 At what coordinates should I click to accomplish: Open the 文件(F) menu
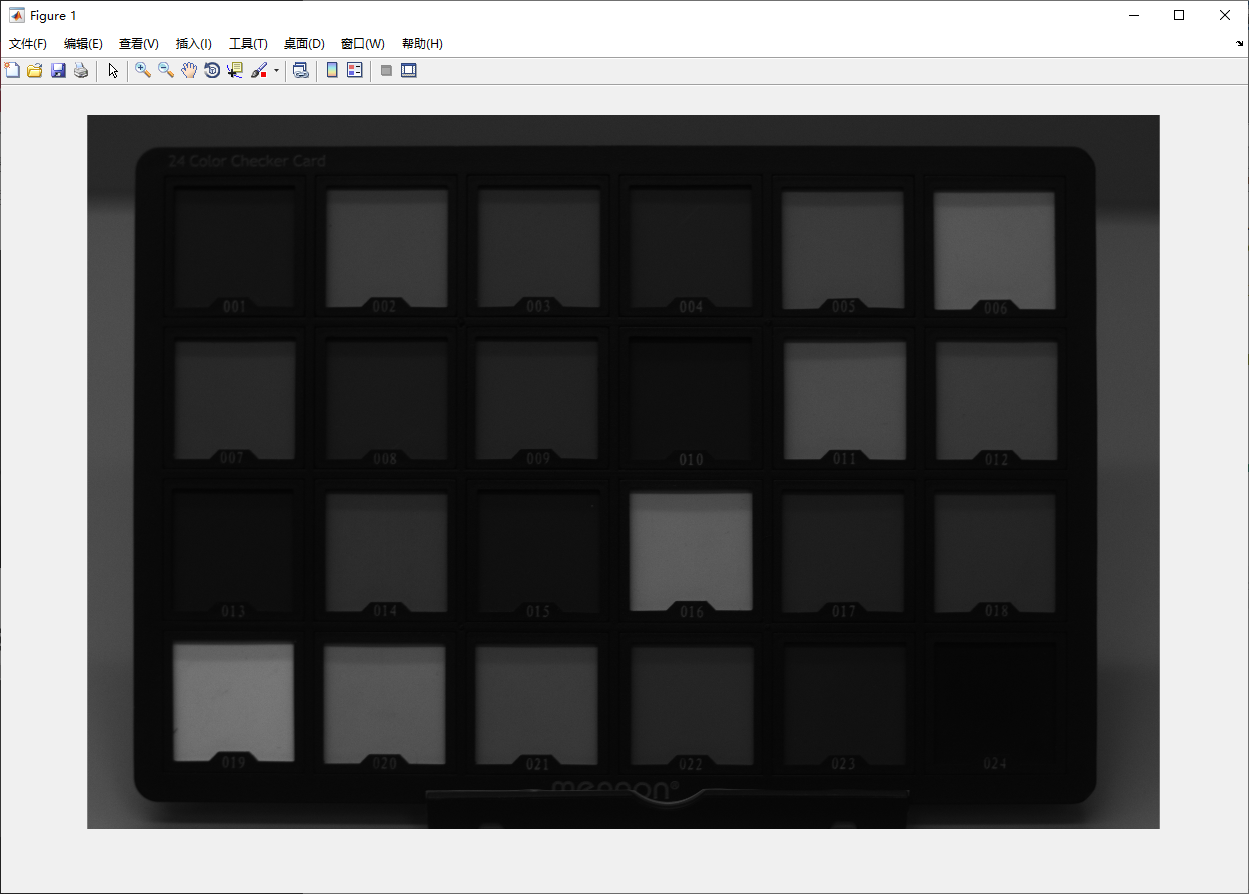tap(28, 44)
